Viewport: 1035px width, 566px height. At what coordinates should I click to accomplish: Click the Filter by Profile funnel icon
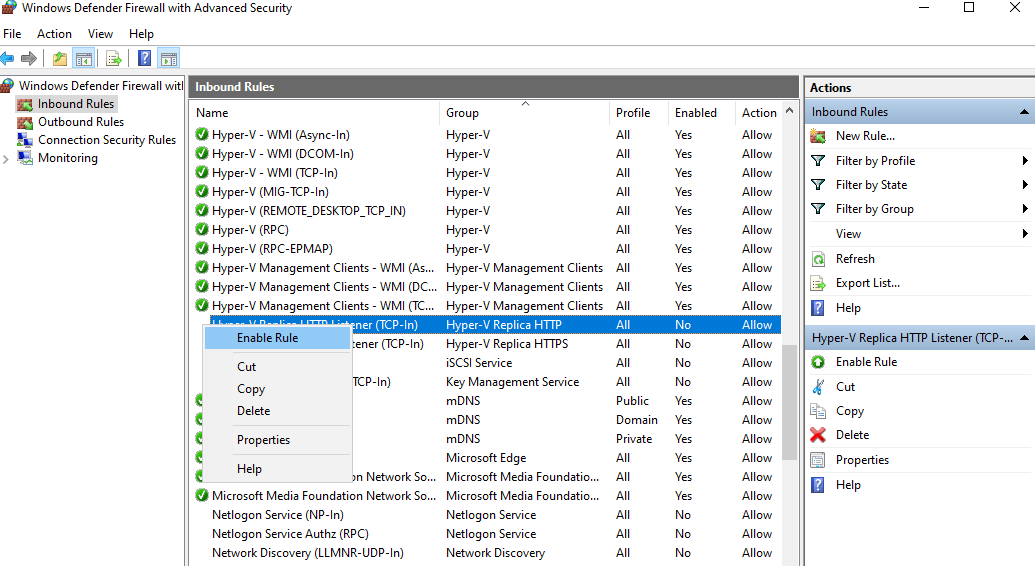point(818,160)
